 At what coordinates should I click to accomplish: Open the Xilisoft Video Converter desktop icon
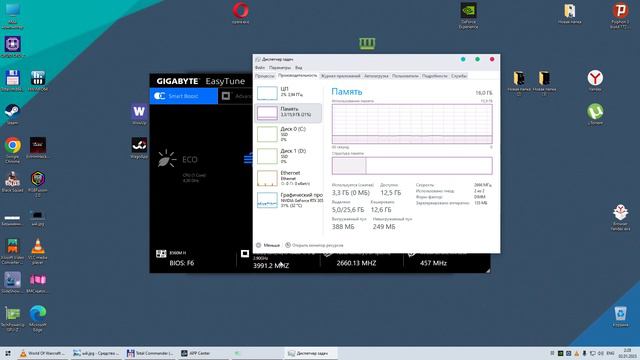tap(12, 251)
